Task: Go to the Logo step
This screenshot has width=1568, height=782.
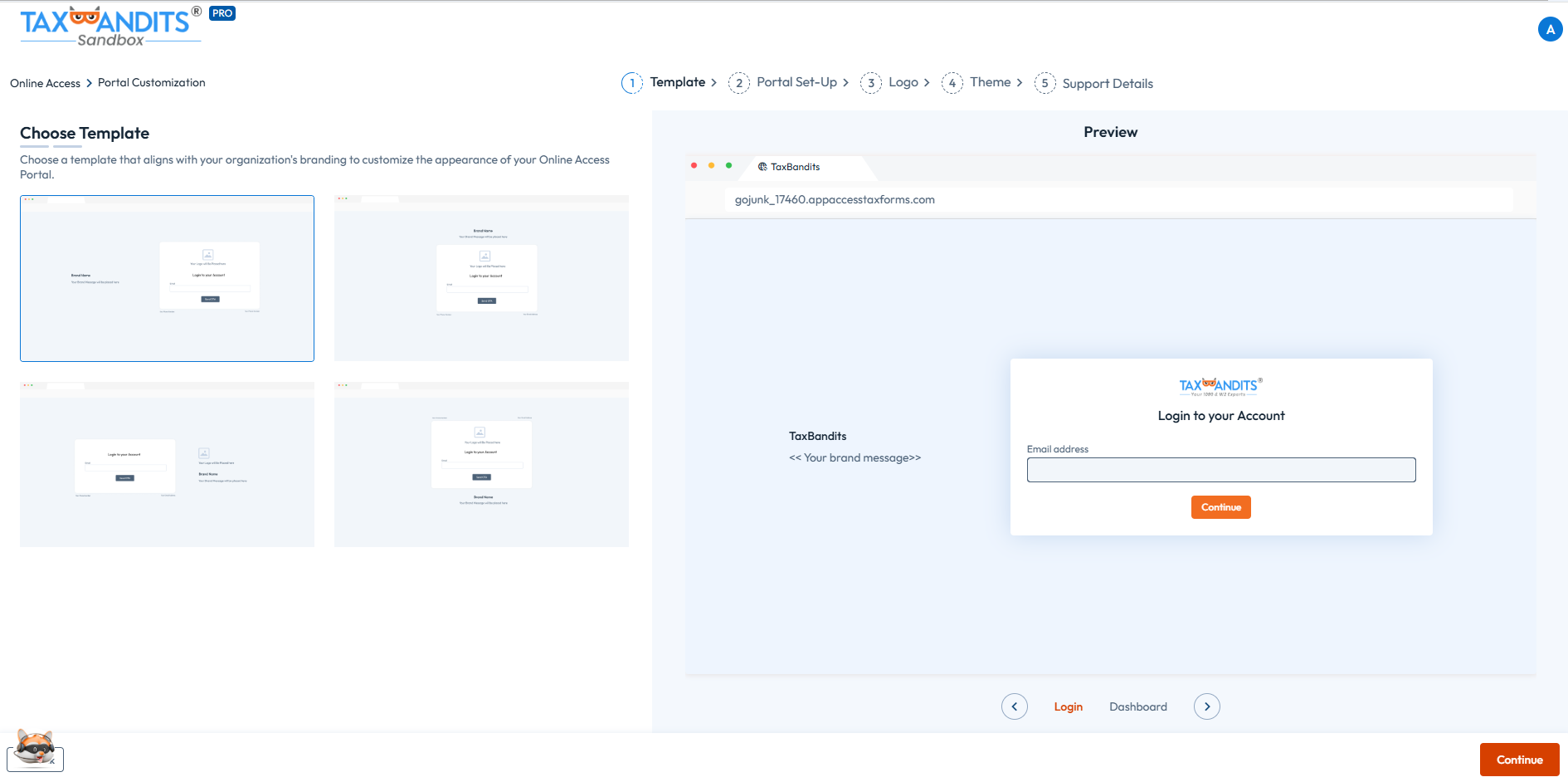Action: click(x=903, y=82)
